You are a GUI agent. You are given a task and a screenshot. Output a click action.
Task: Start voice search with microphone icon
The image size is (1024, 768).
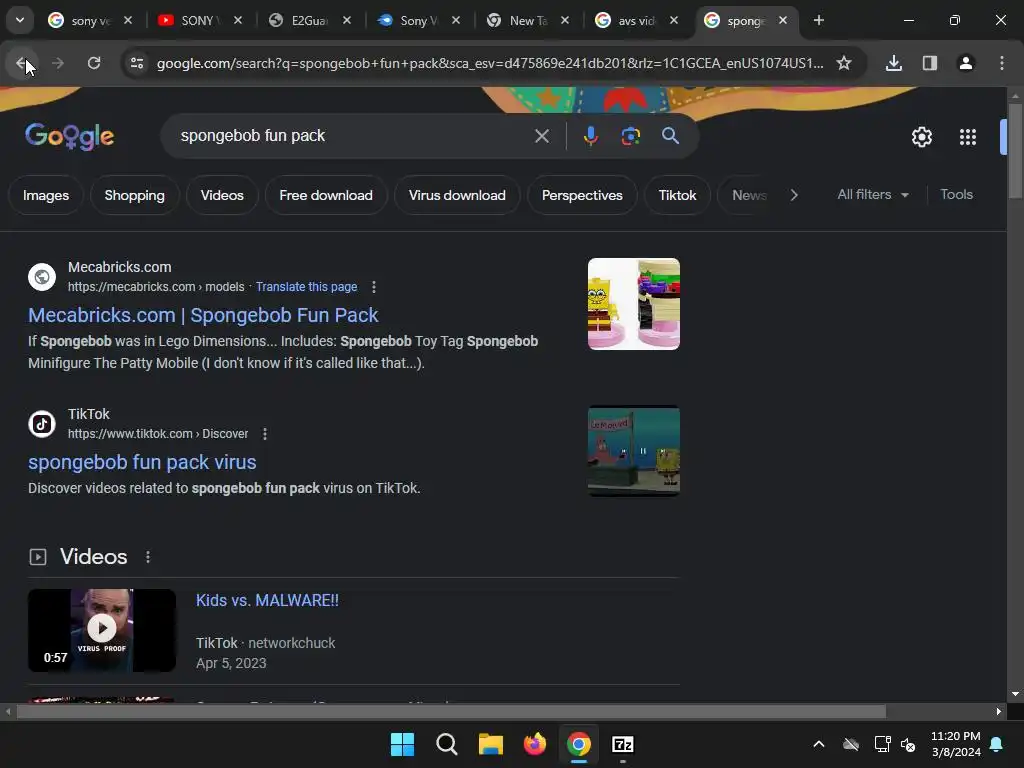[590, 136]
